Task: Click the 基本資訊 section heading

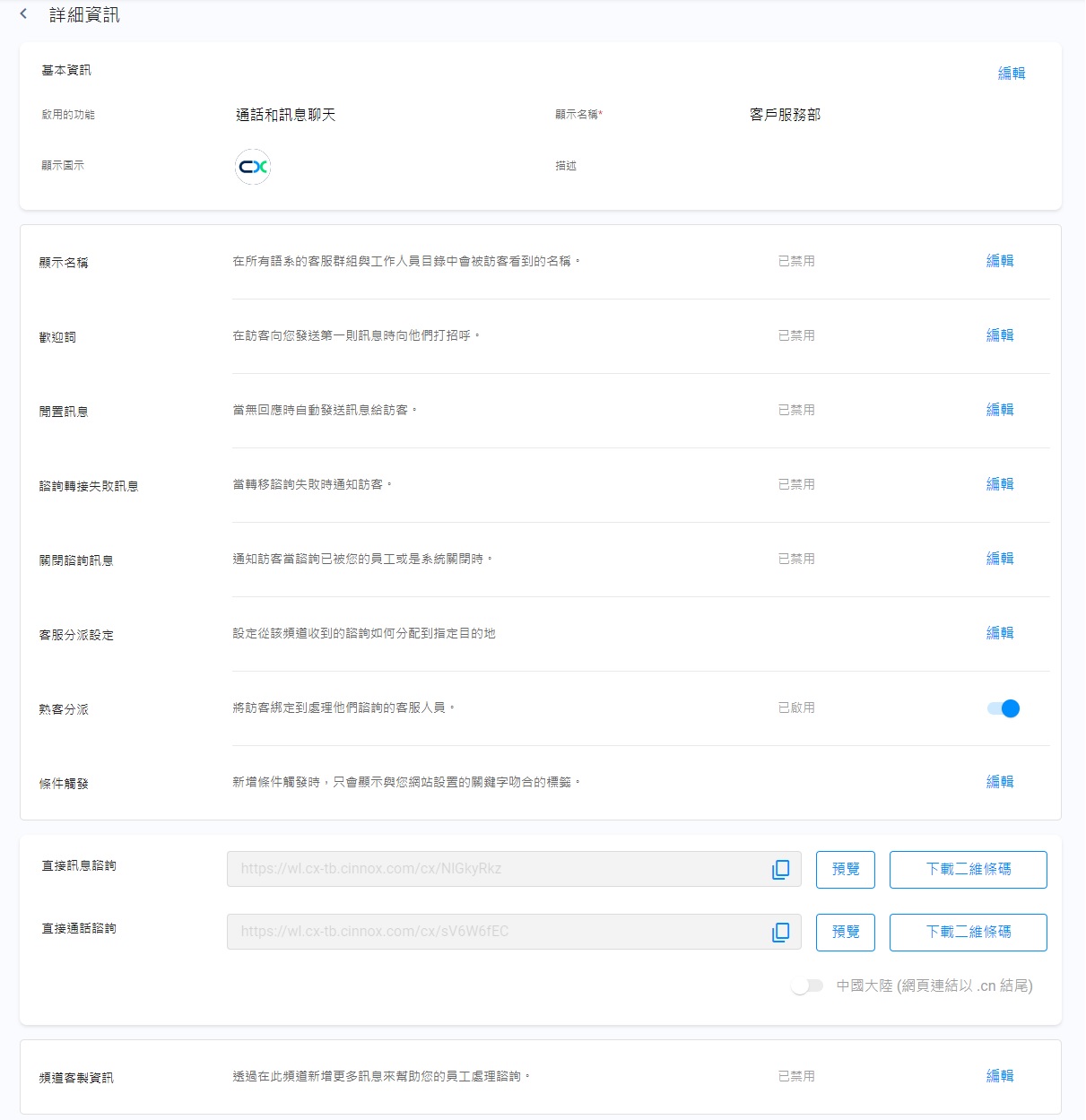Action: [66, 70]
